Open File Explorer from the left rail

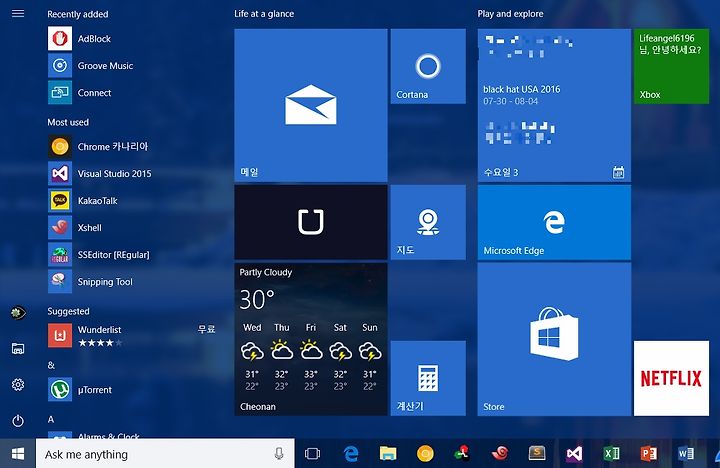18,349
